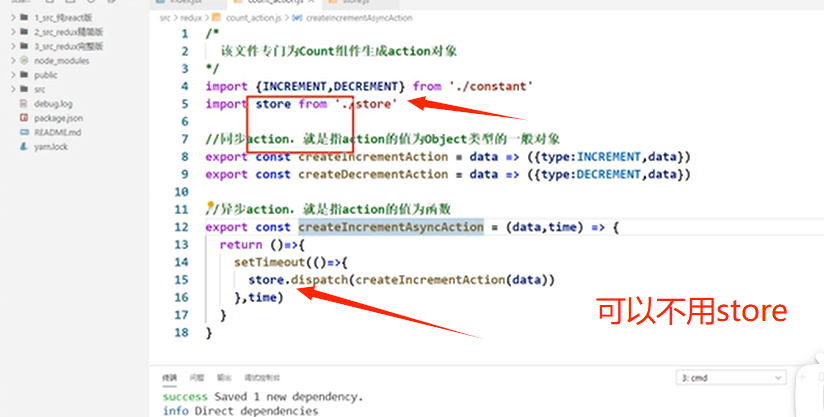This screenshot has width=824, height=417.
Task: Select the 1_src_纯react版 folder name
Action: click(x=63, y=18)
